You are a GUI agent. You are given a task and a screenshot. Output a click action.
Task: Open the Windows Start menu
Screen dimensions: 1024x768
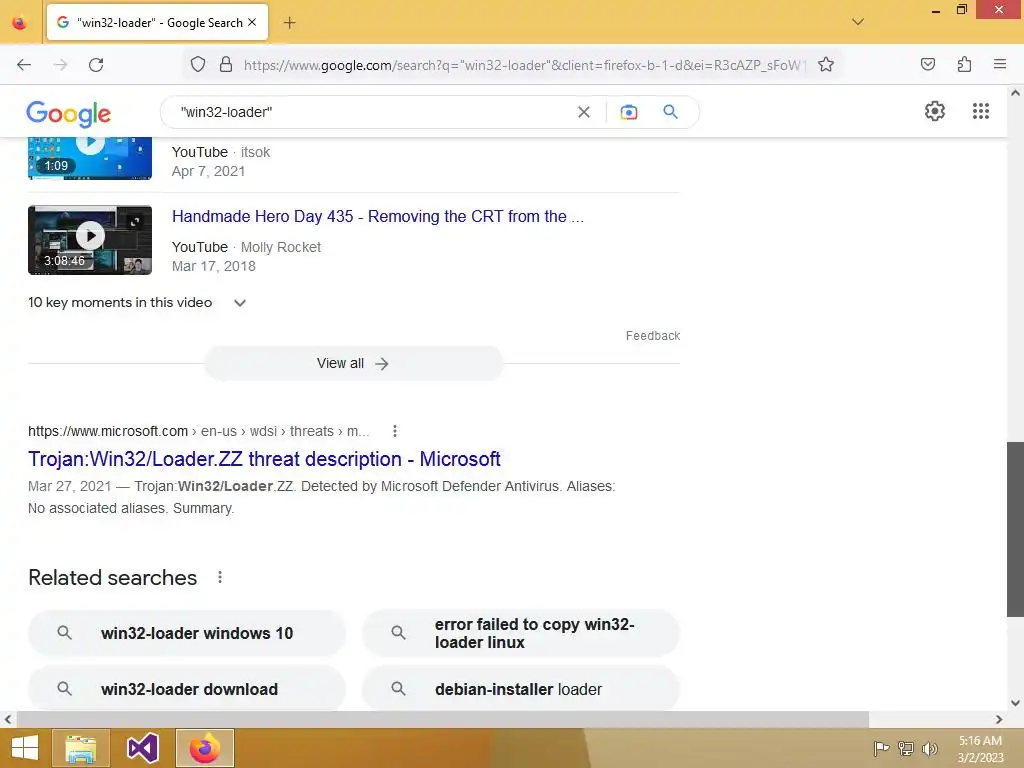coord(25,748)
